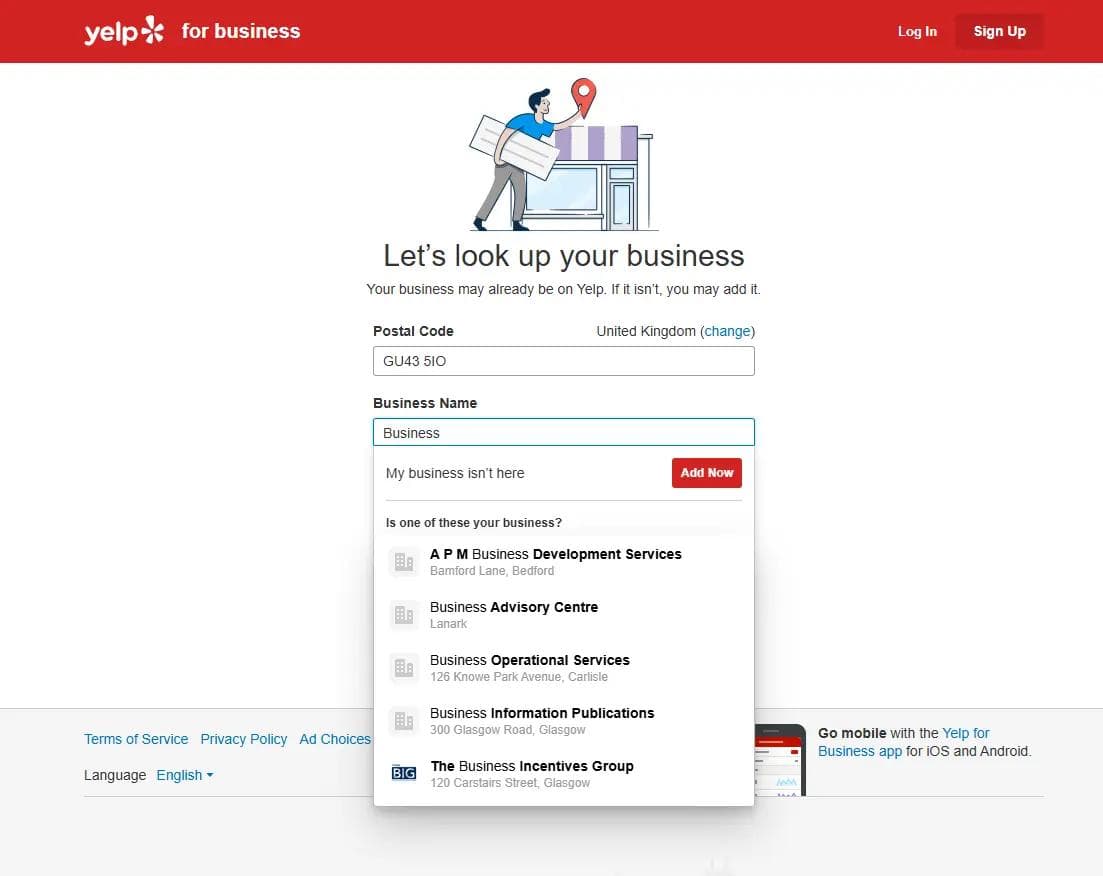Image resolution: width=1103 pixels, height=876 pixels.
Task: Open Privacy Policy link
Action: [x=243, y=739]
